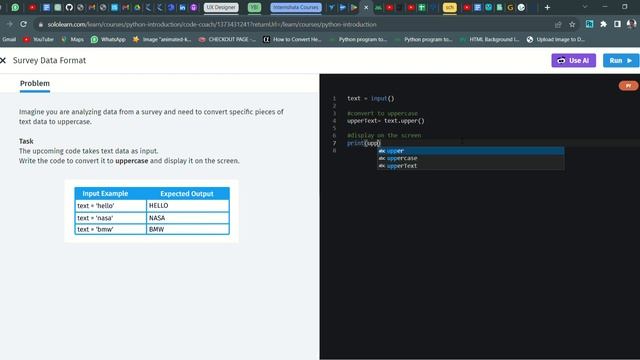Toggle the browser side panel
Viewport: 640px width, 360px height.
[617, 24]
